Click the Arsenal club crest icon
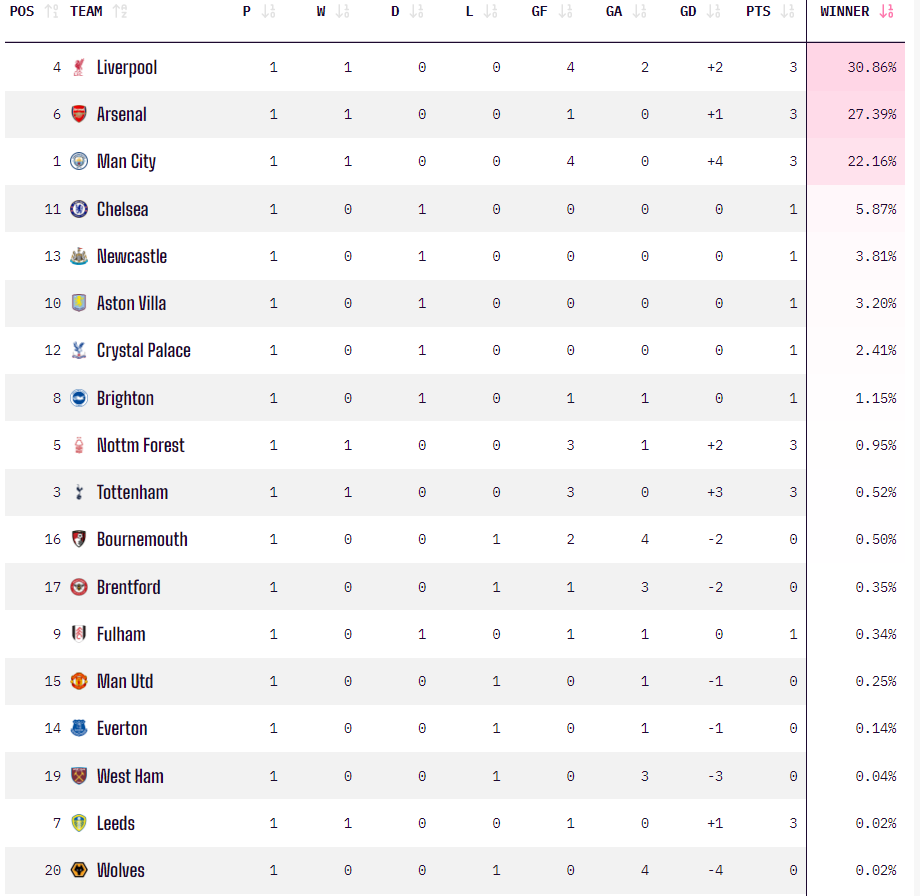The image size is (920, 896). coord(79,115)
